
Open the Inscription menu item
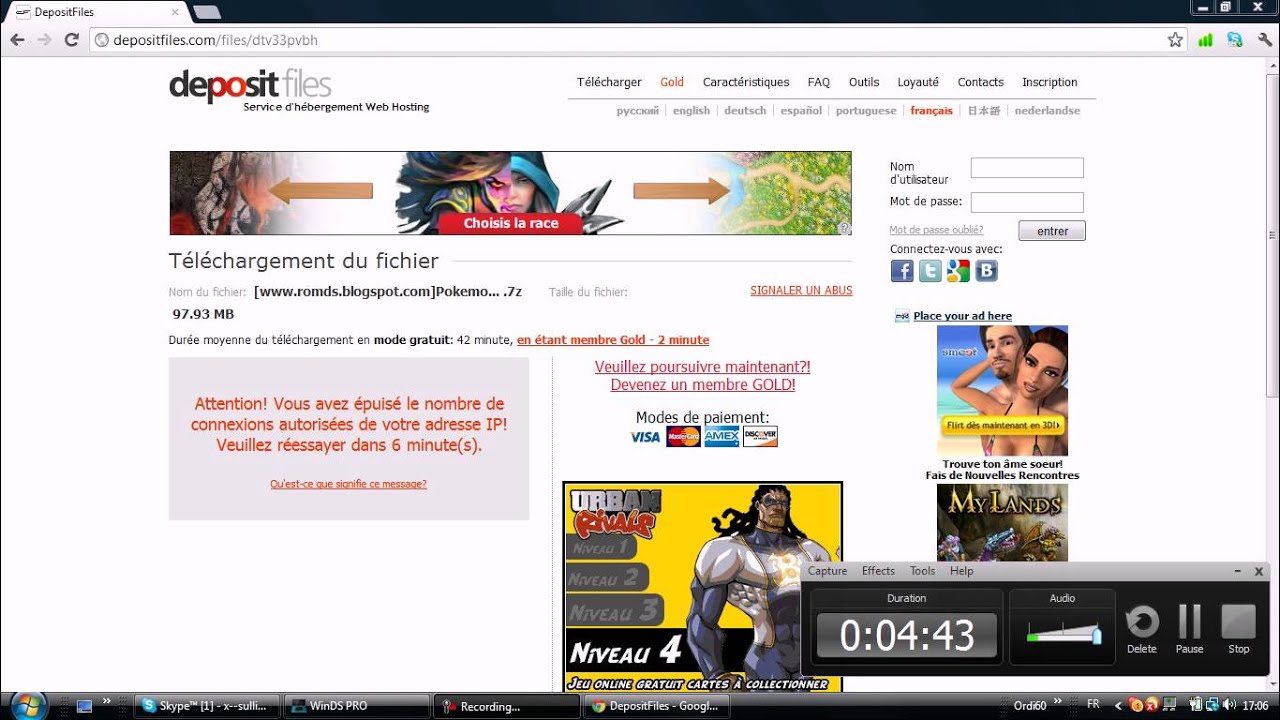point(1050,82)
